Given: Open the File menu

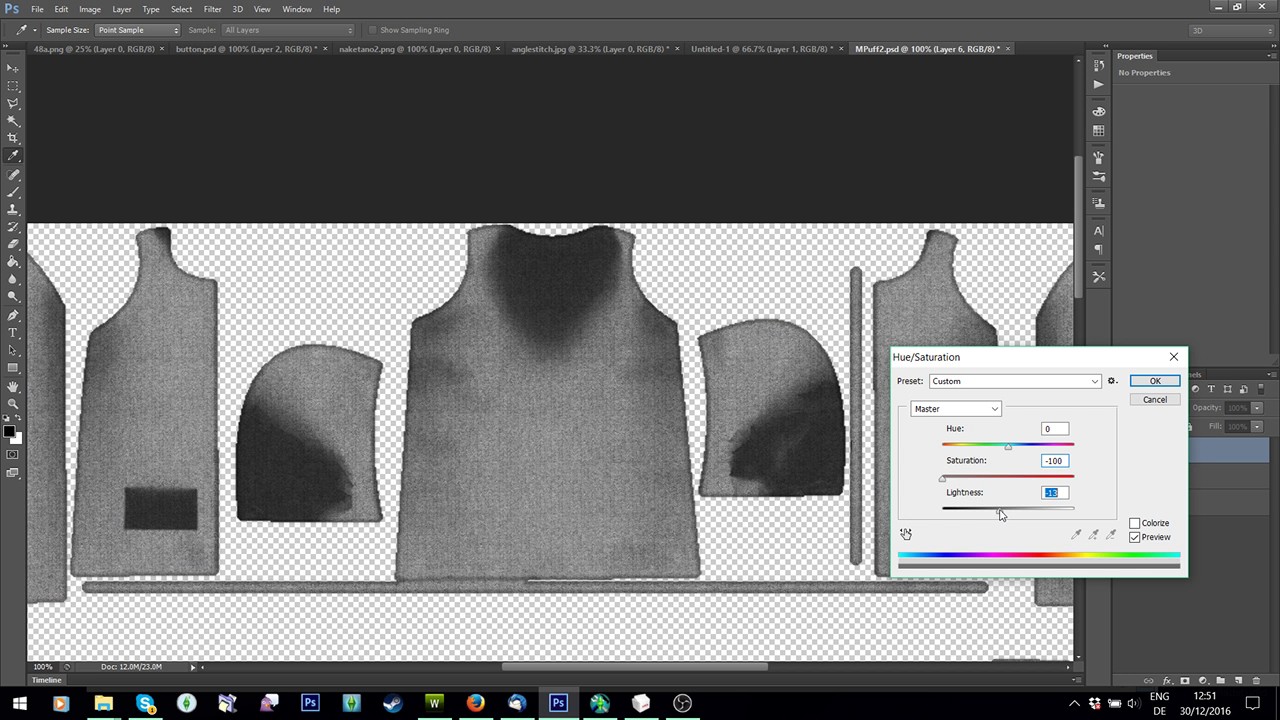Looking at the screenshot, I should [37, 9].
